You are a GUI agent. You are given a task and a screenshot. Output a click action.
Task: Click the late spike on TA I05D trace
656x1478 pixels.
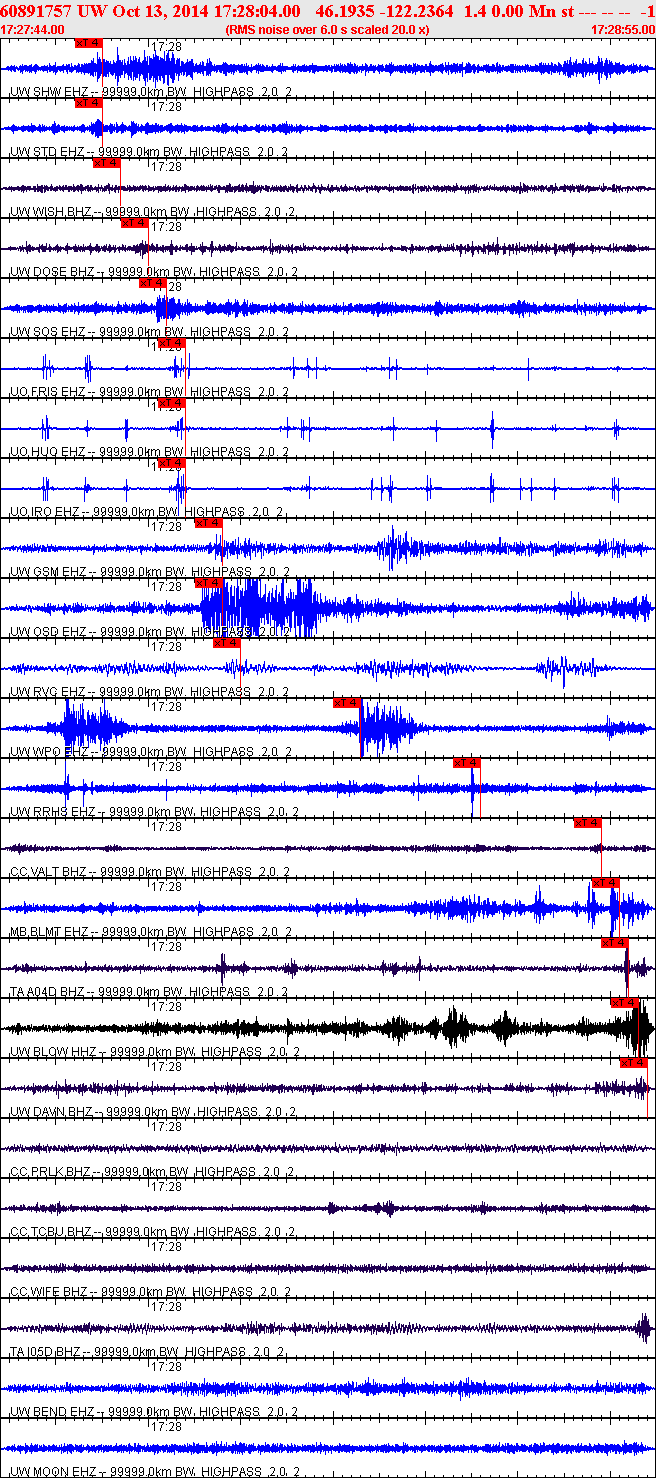click(x=641, y=1328)
